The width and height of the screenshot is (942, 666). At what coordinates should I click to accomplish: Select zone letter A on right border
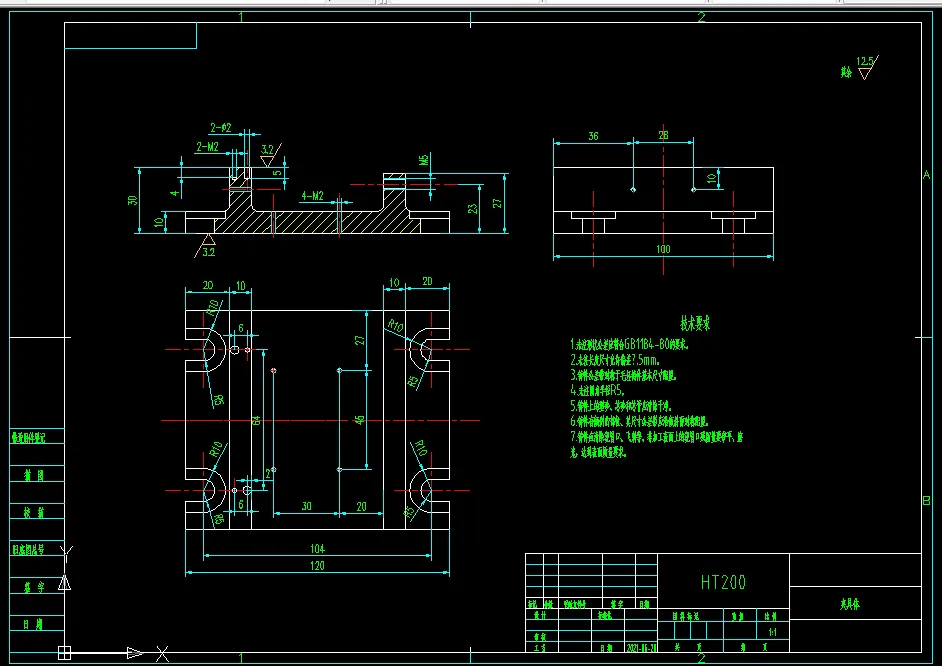[926, 175]
